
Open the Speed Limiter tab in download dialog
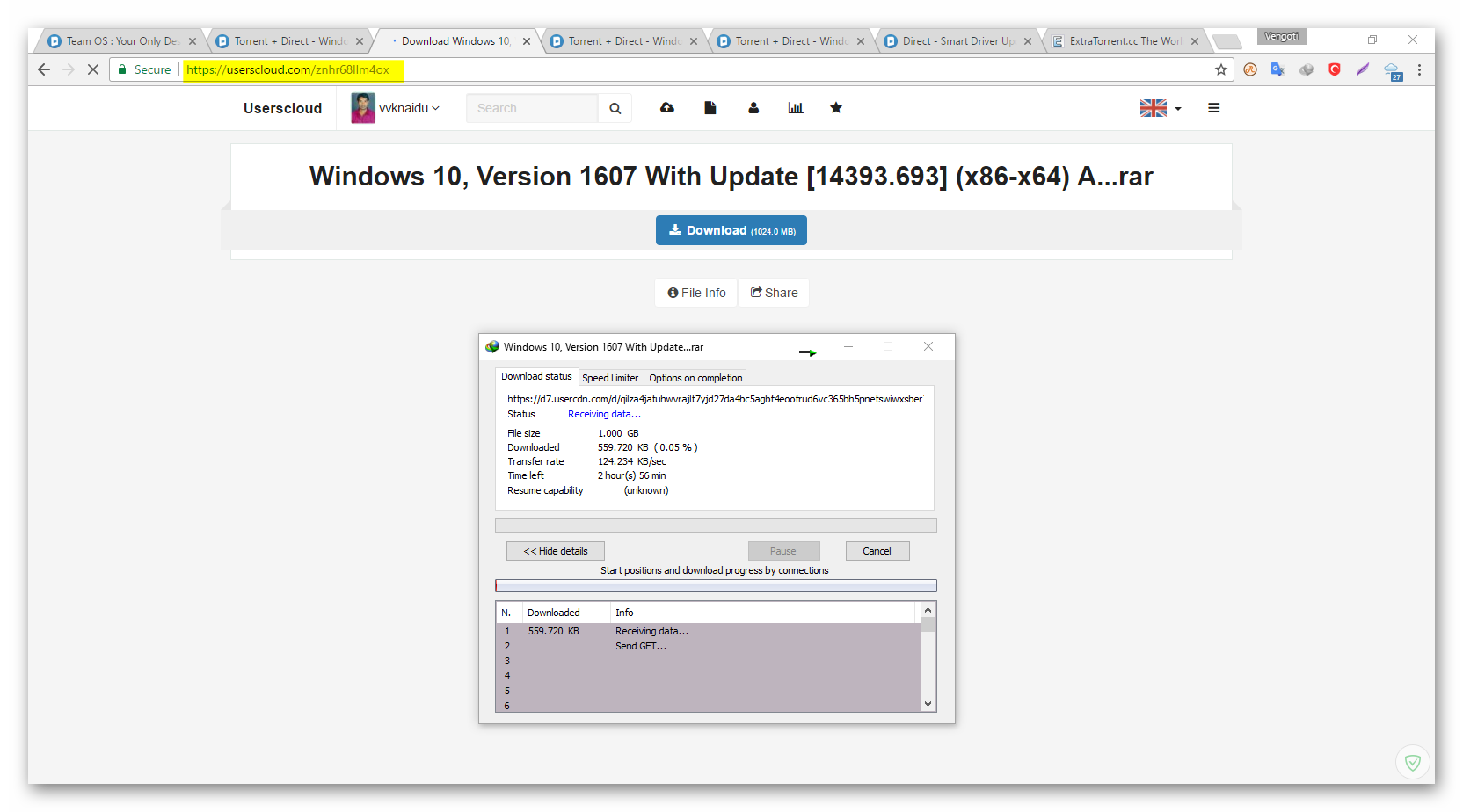click(x=610, y=378)
